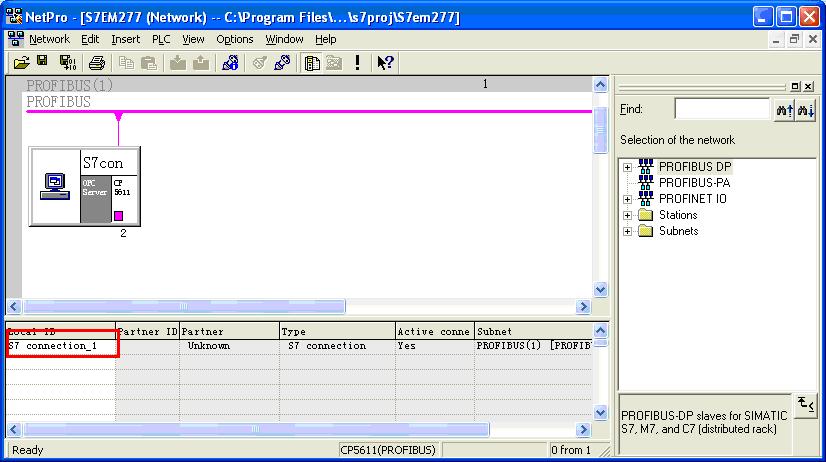Click the Download to PLC icon
The width and height of the screenshot is (826, 462).
tap(178, 63)
